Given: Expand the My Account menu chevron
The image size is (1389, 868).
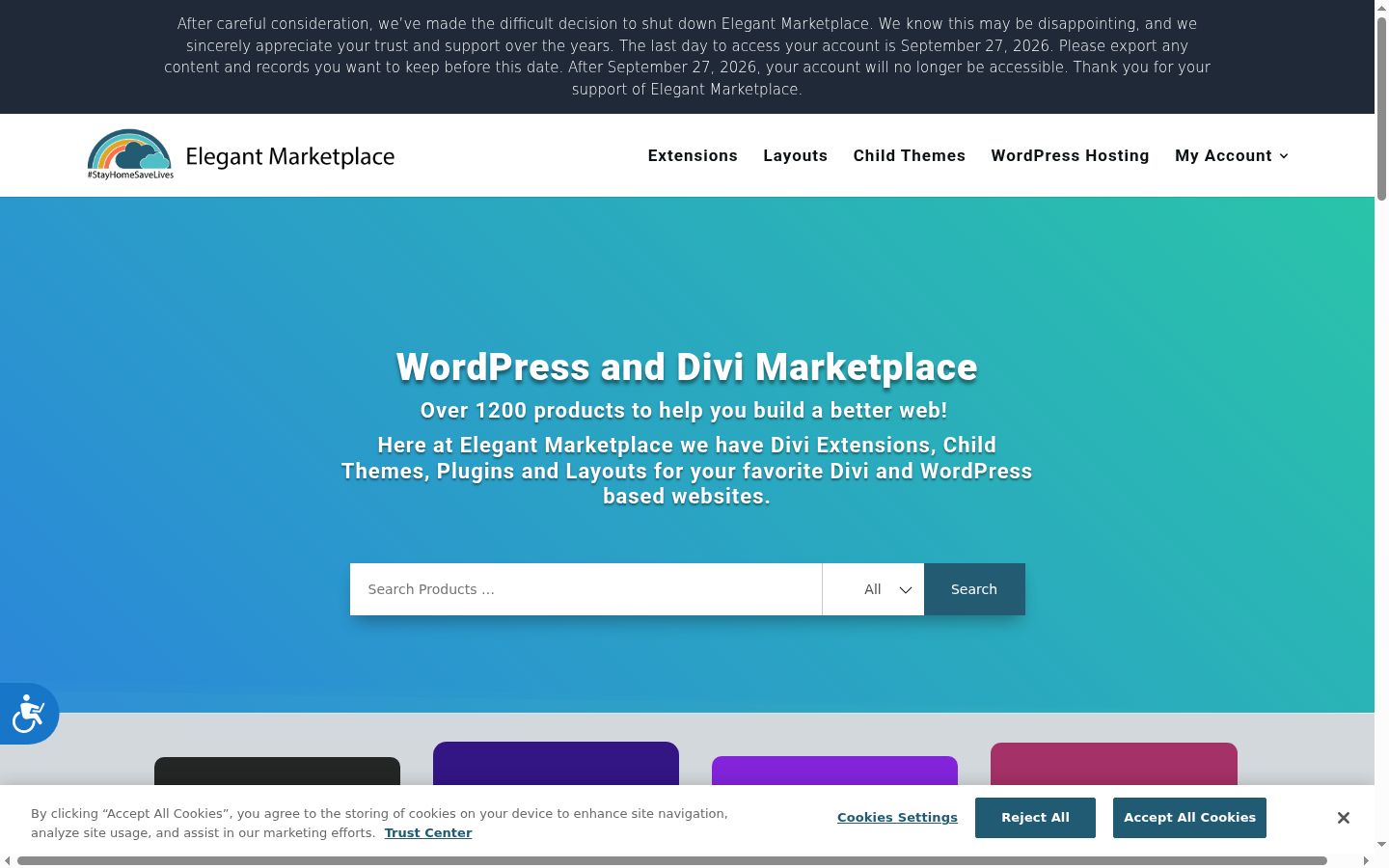Looking at the screenshot, I should (x=1284, y=156).
